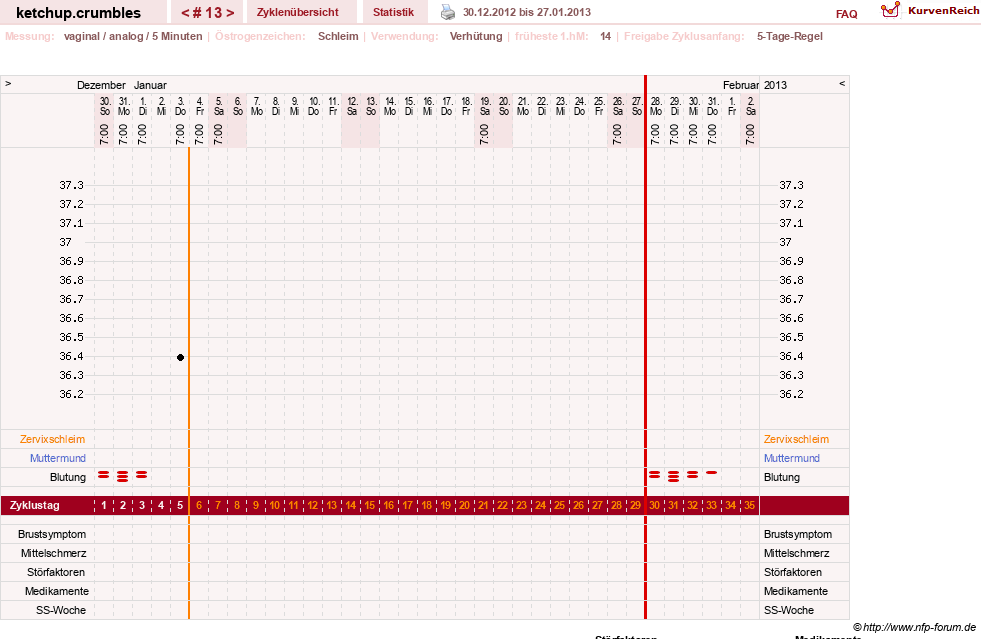Click the Verhütung usage value
This screenshot has height=639, width=981.
click(x=476, y=36)
